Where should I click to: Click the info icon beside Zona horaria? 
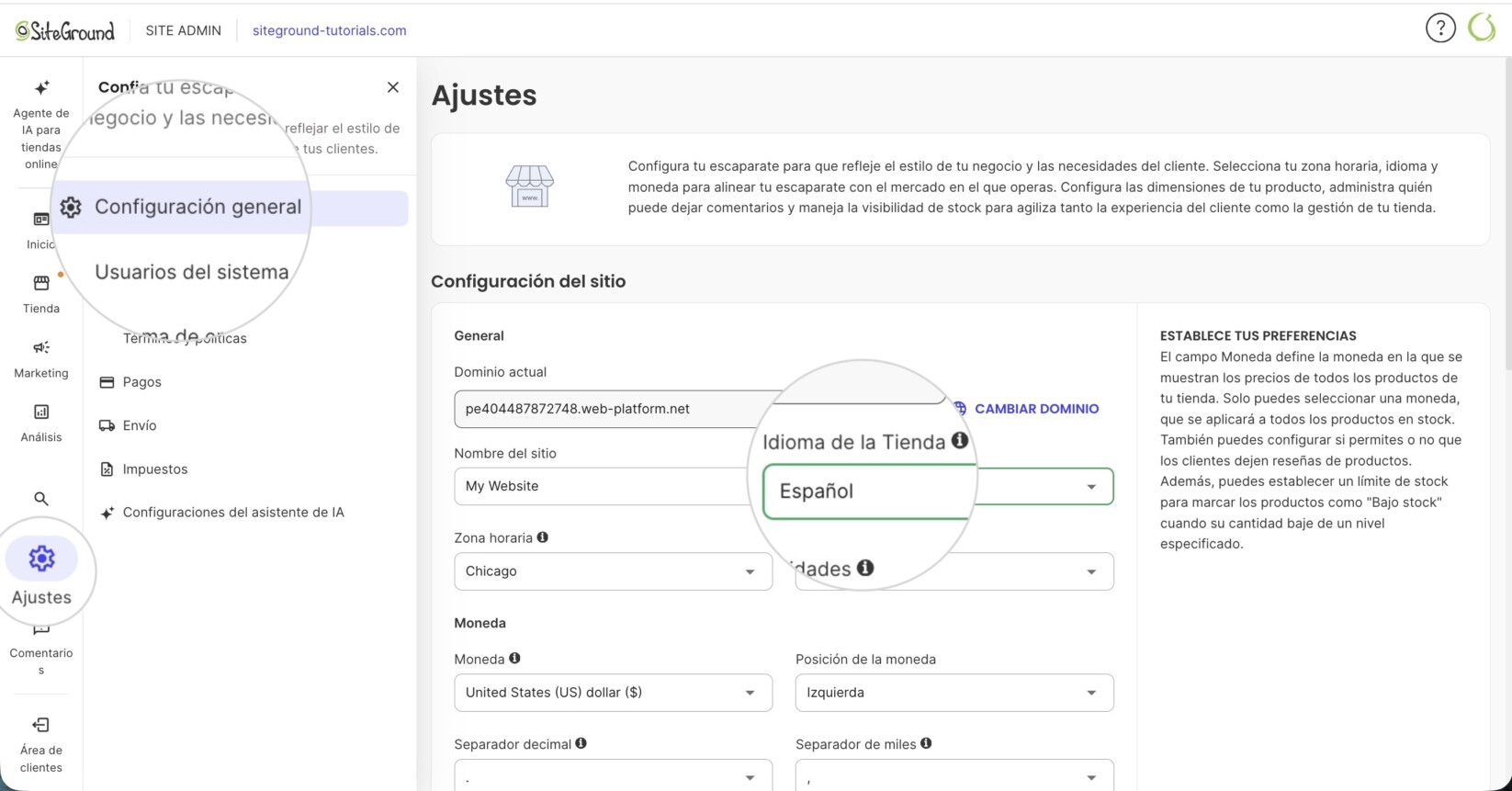point(543,537)
